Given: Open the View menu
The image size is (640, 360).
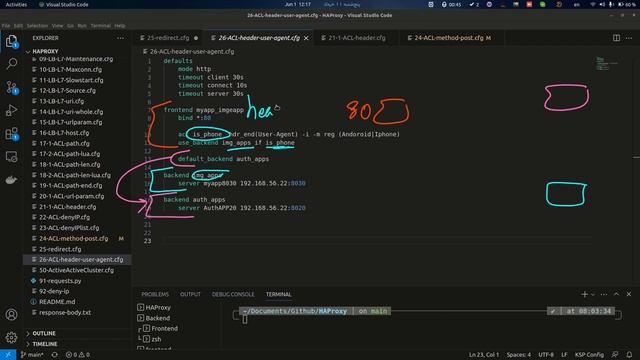Looking at the screenshot, I should 58,25.
